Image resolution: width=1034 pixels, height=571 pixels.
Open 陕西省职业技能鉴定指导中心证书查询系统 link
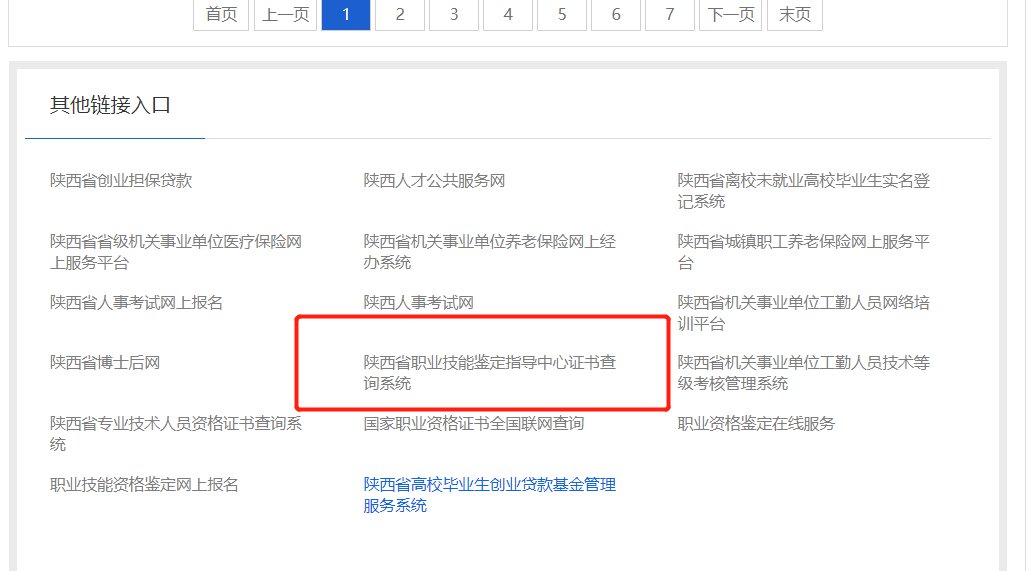click(489, 373)
